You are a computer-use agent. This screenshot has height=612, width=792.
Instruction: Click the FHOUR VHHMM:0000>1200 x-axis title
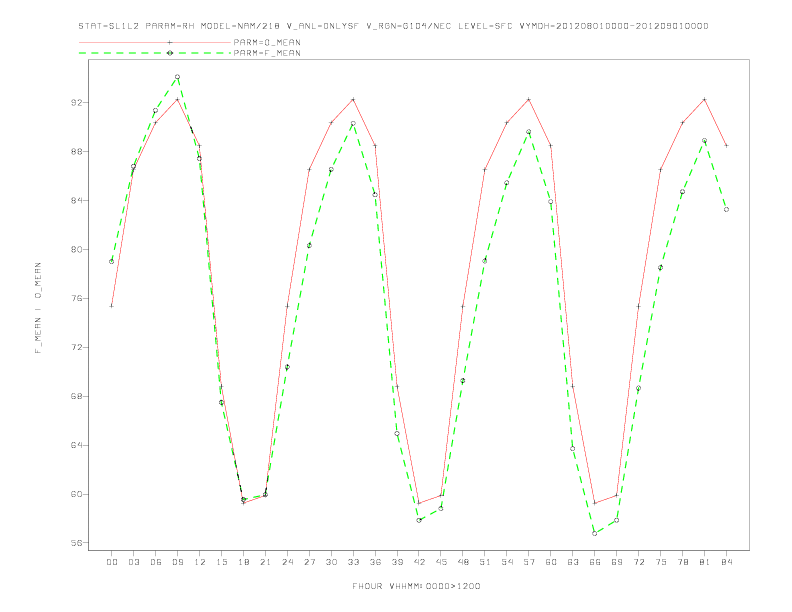416,586
